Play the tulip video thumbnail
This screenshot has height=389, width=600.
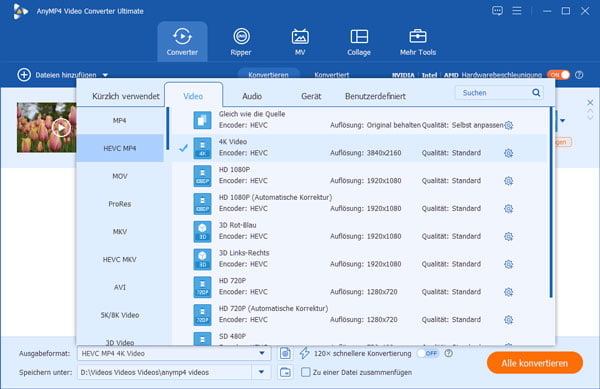[x=61, y=127]
